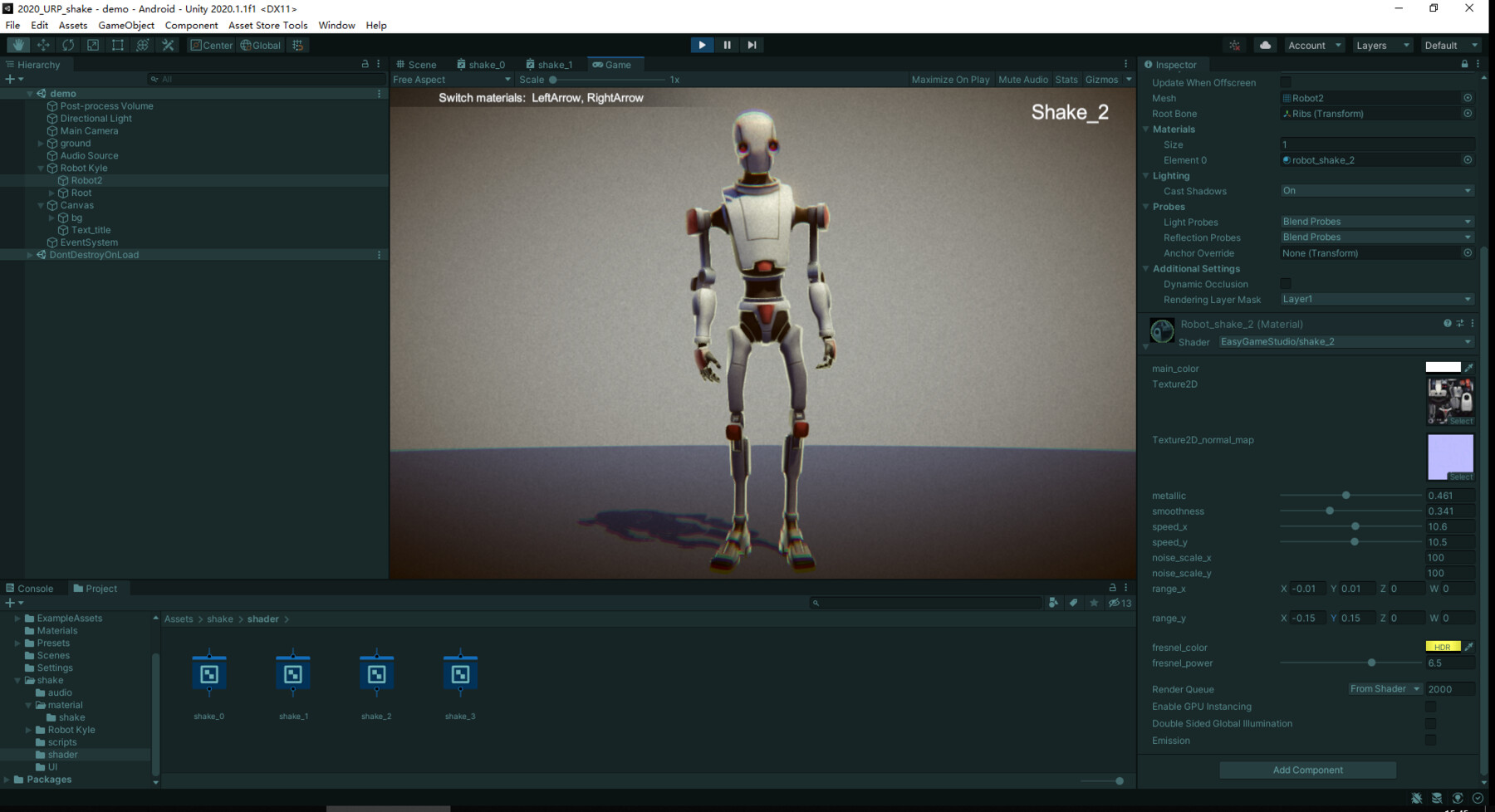Select the shake_2 shader asset
Image resolution: width=1495 pixels, height=812 pixels.
pyautogui.click(x=376, y=674)
